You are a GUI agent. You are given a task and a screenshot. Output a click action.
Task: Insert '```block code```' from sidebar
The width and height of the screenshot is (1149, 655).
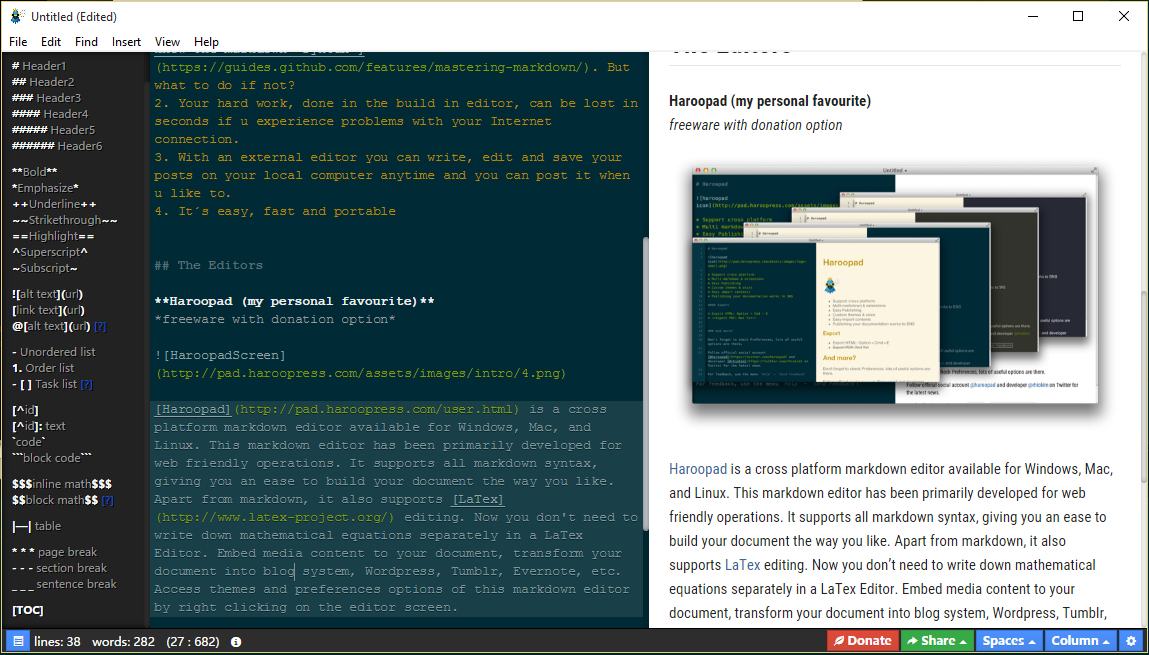(x=52, y=459)
